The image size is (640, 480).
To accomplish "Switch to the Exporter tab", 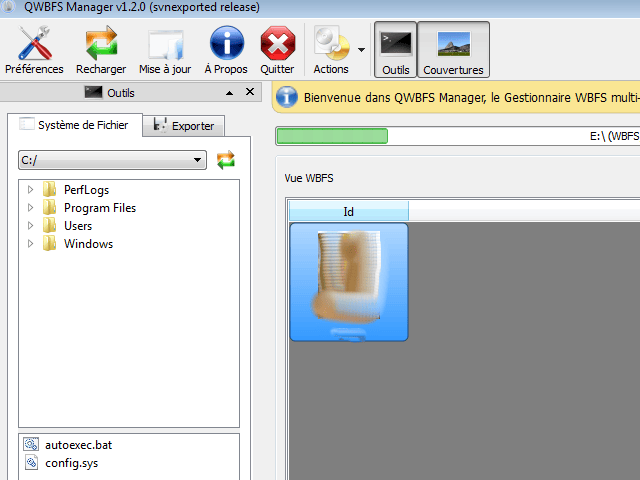I will tap(184, 126).
